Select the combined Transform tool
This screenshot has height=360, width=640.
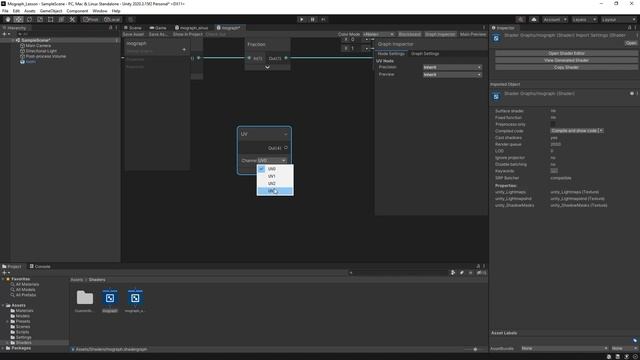(x=61, y=20)
